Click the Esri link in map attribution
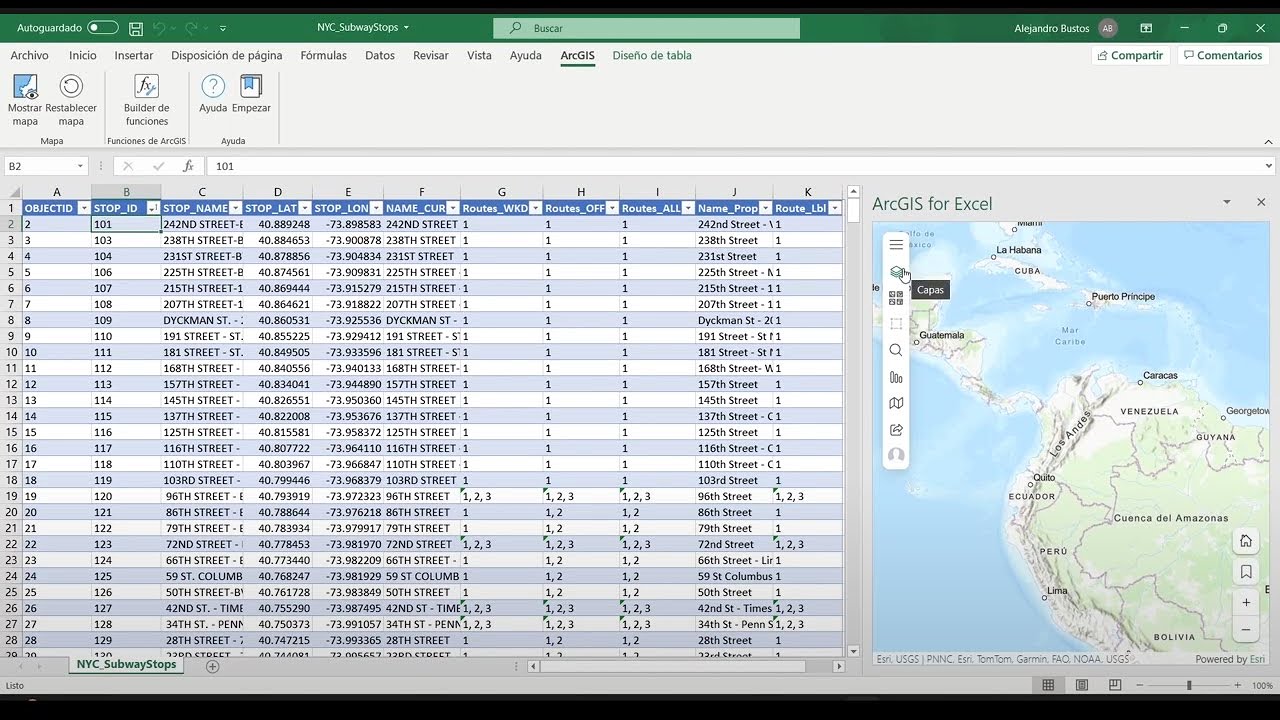This screenshot has height=720, width=1280. 1257,659
